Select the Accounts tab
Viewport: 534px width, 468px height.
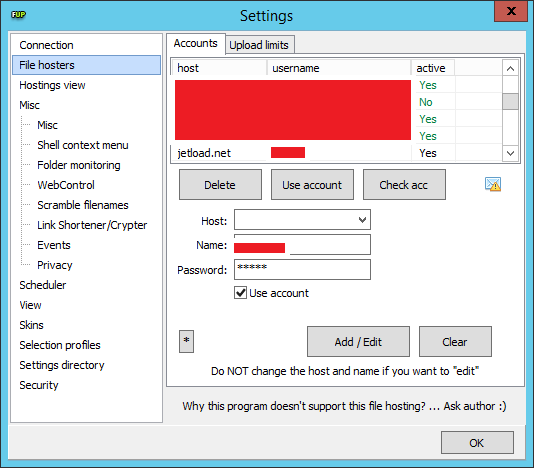[195, 43]
